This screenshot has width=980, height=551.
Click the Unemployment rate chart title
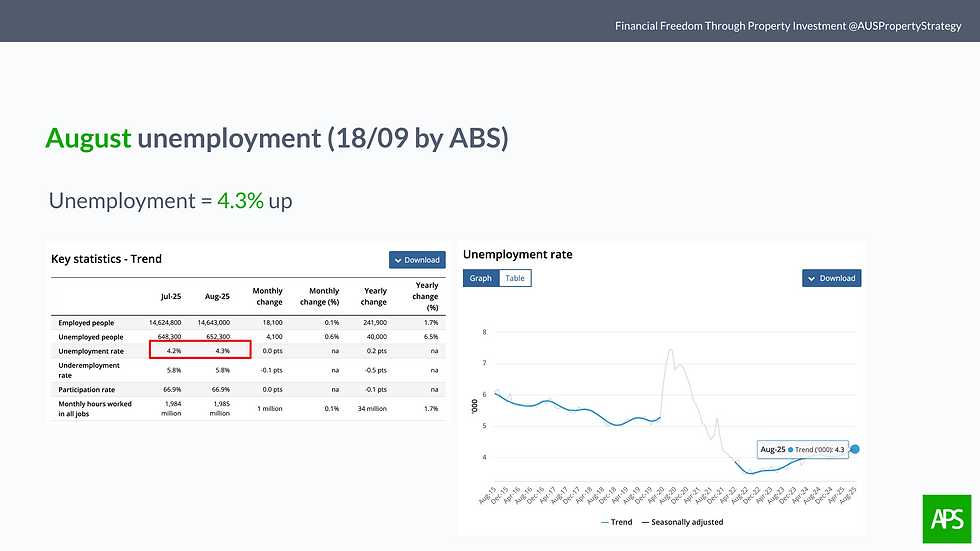(518, 255)
